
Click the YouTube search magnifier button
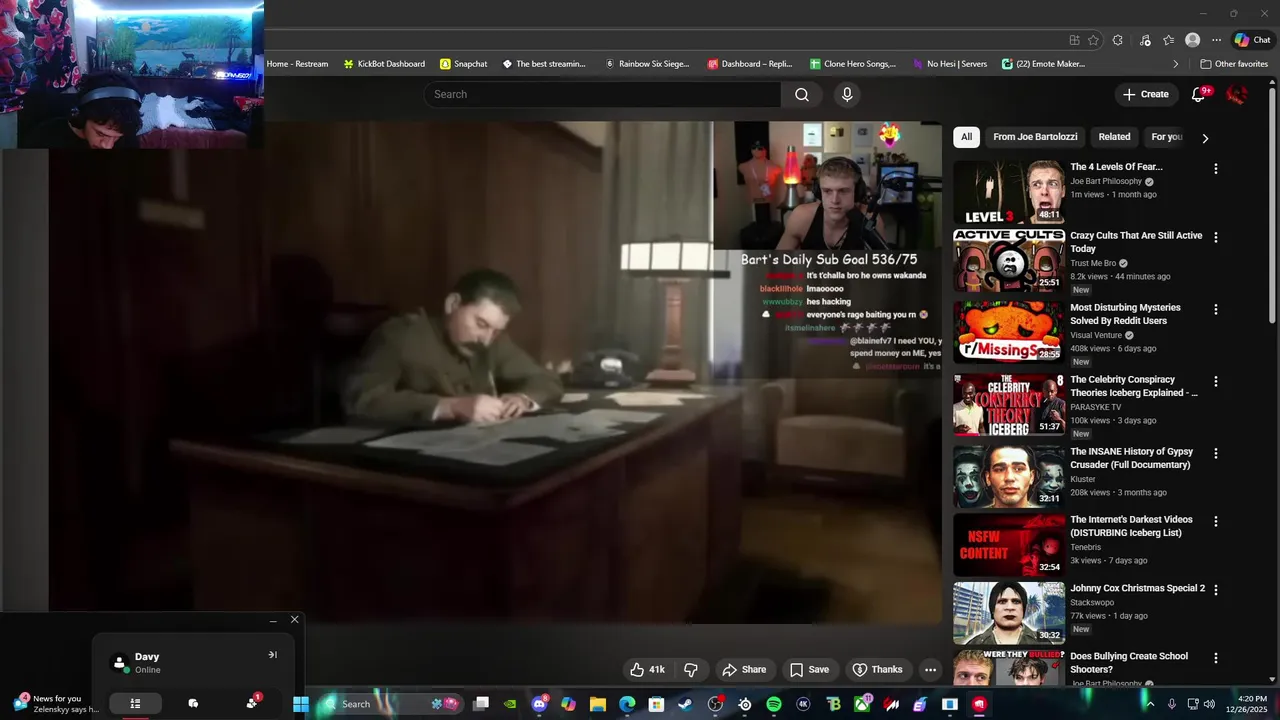[802, 94]
